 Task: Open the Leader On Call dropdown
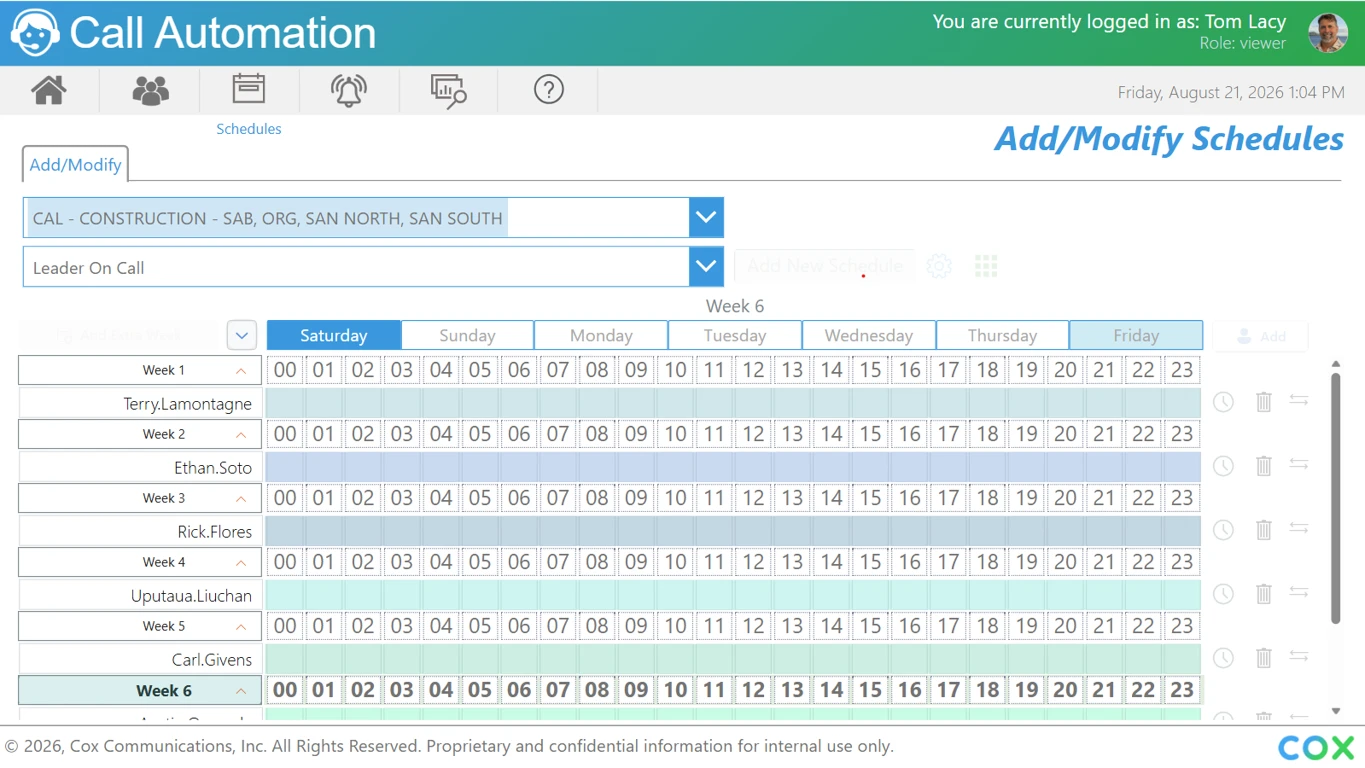706,267
